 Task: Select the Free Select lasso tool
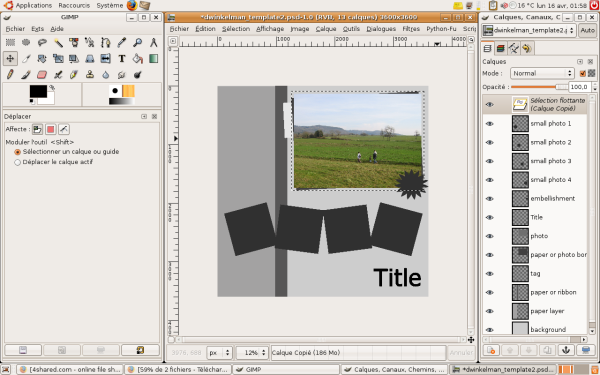pyautogui.click(x=42, y=42)
